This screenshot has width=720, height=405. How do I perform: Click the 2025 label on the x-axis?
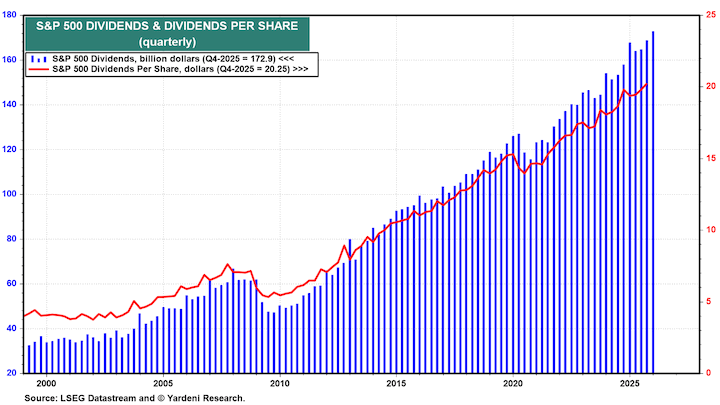point(630,384)
